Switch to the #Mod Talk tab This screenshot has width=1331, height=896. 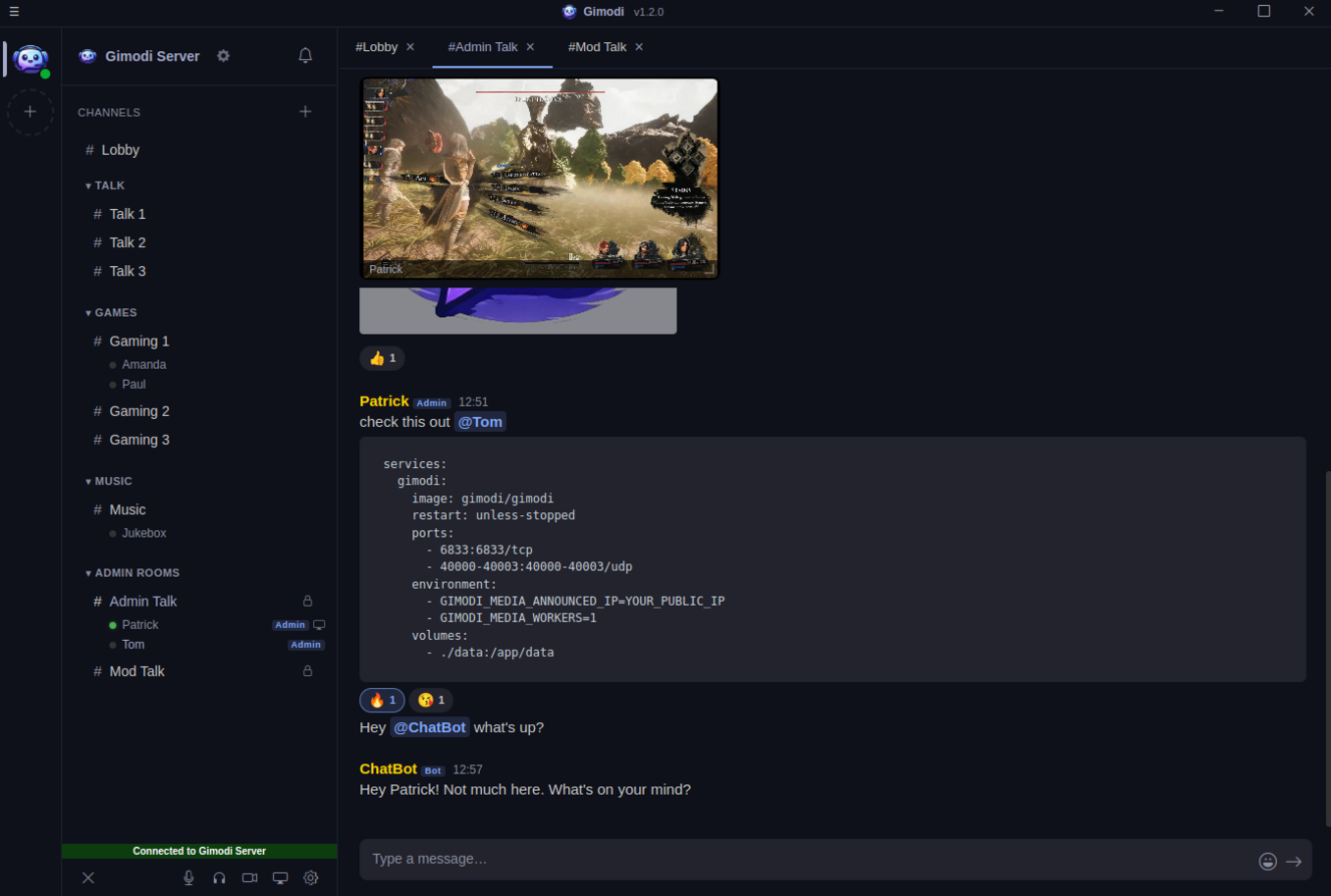599,46
